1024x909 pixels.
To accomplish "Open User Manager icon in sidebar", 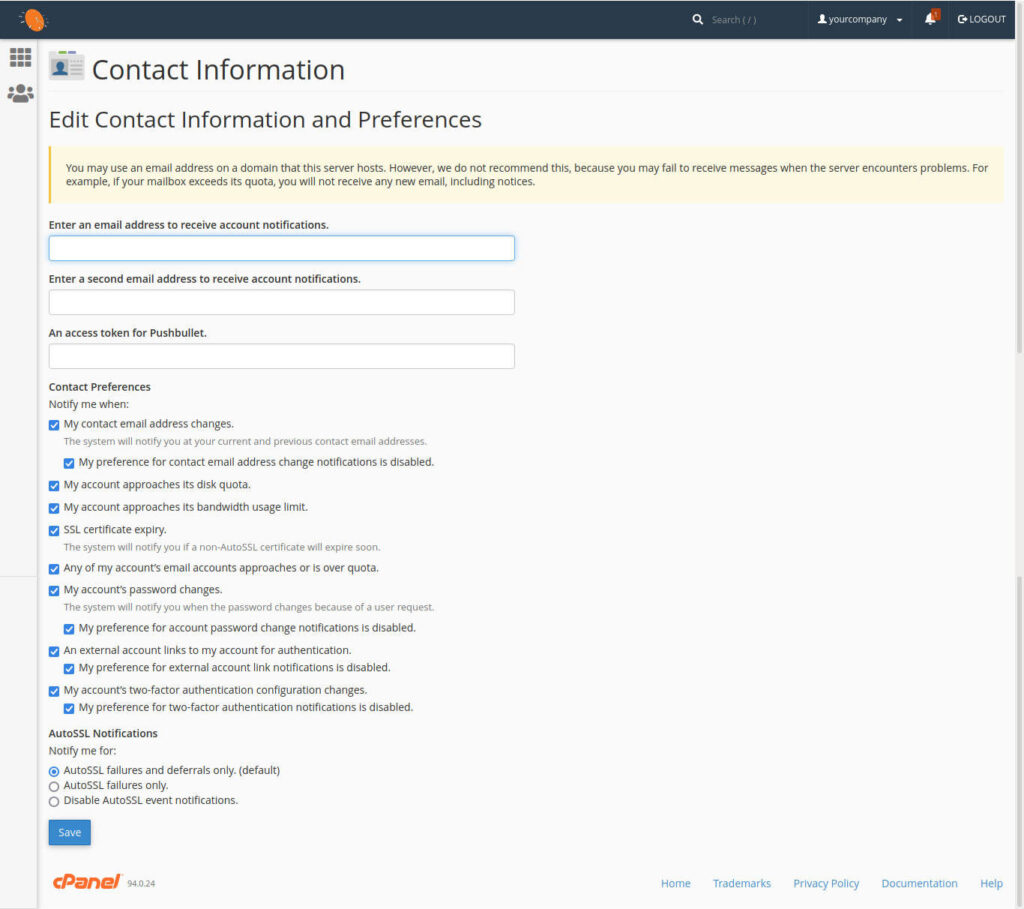I will [20, 93].
